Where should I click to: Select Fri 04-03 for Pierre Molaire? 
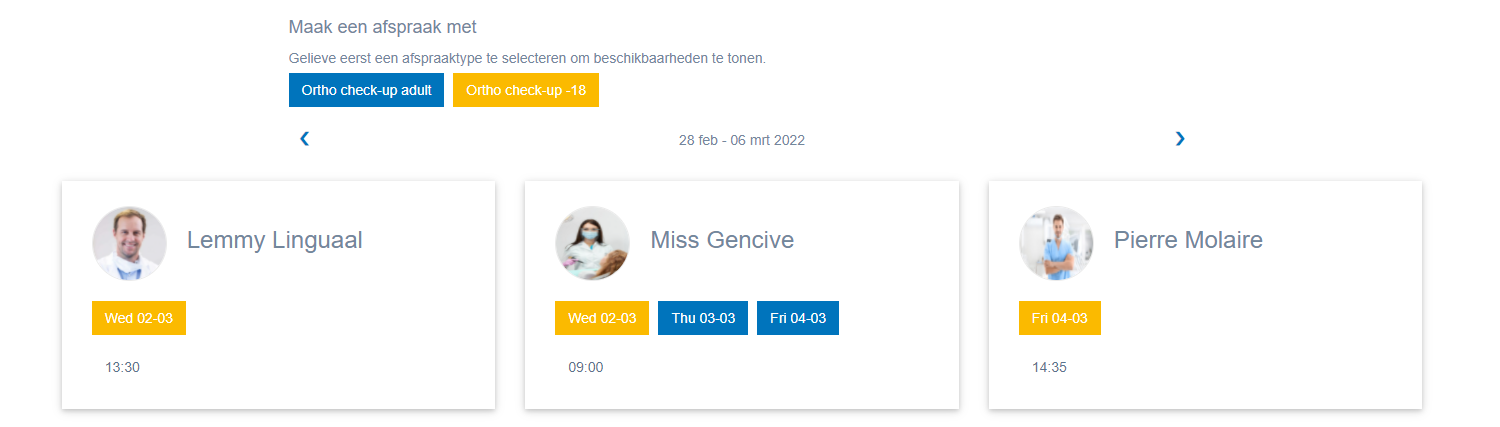click(x=1060, y=318)
